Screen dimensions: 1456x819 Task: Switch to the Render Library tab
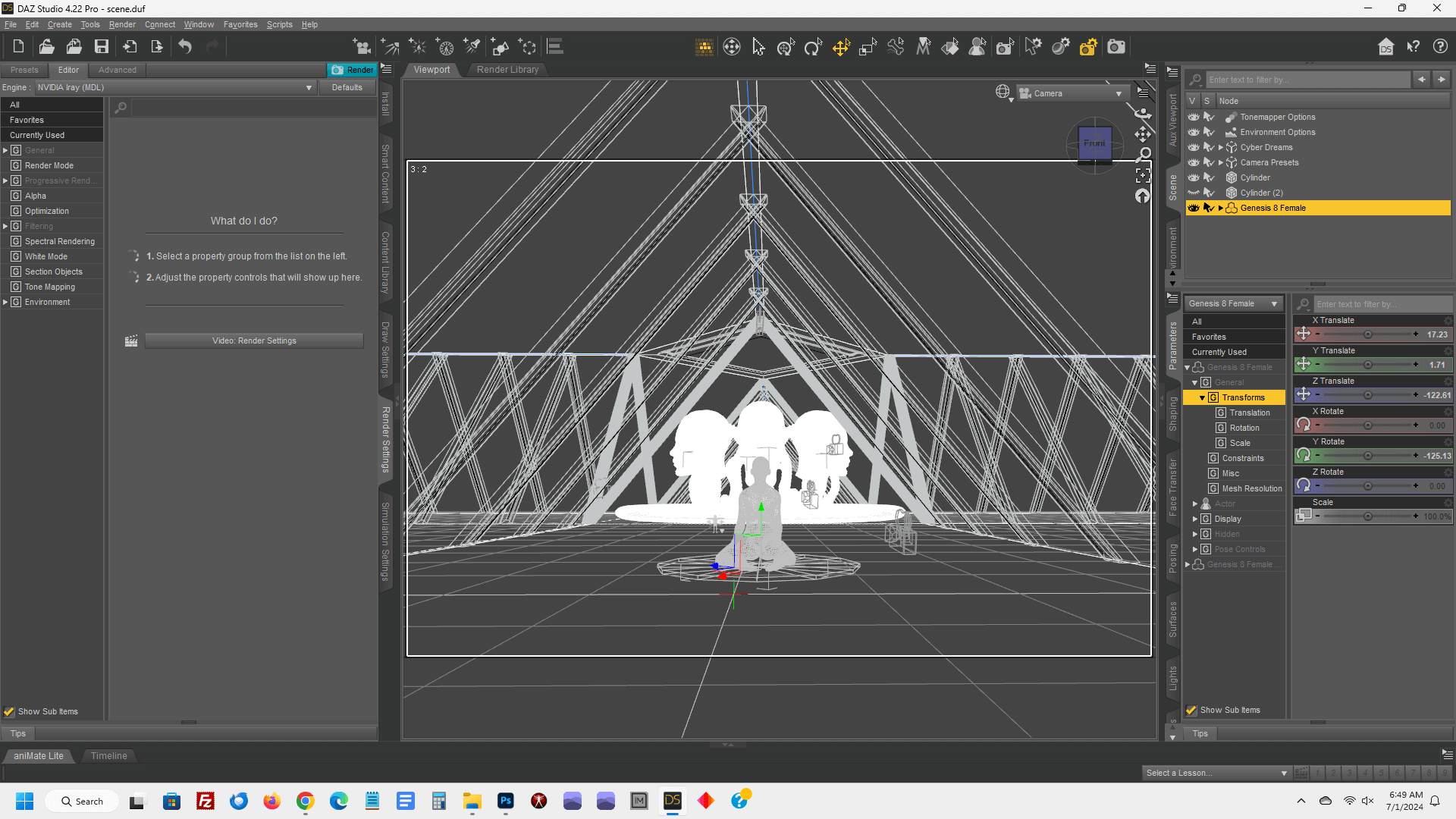507,69
